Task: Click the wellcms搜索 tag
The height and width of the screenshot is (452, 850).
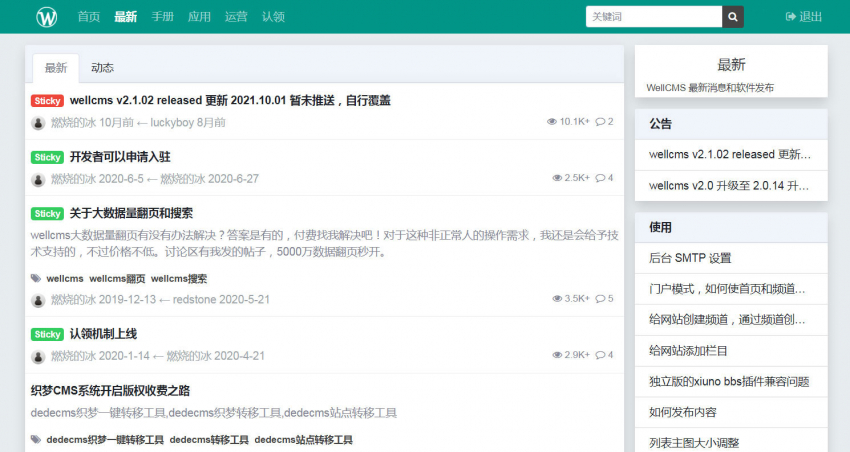Action: tap(179, 279)
